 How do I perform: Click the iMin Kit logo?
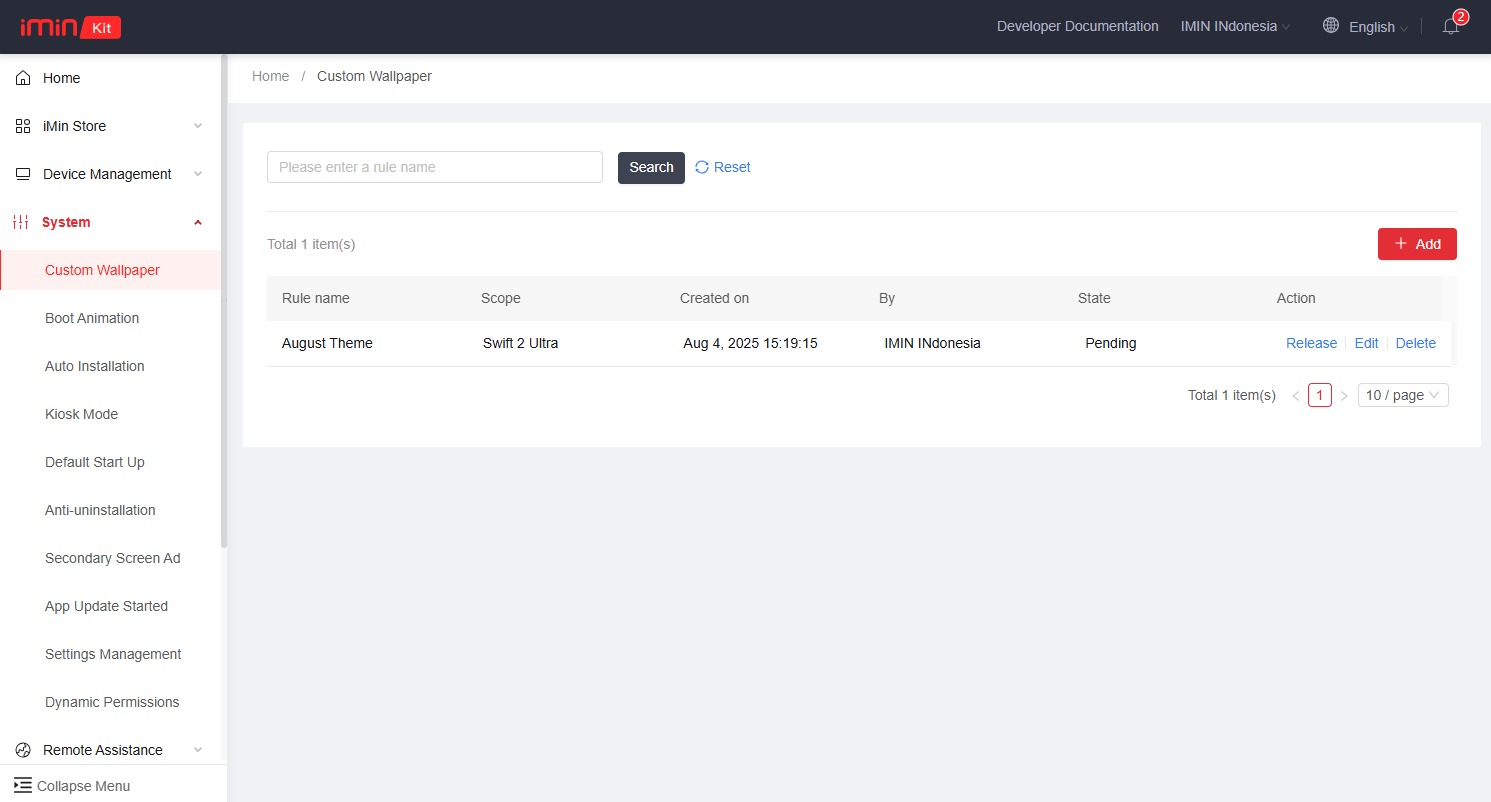pyautogui.click(x=70, y=27)
